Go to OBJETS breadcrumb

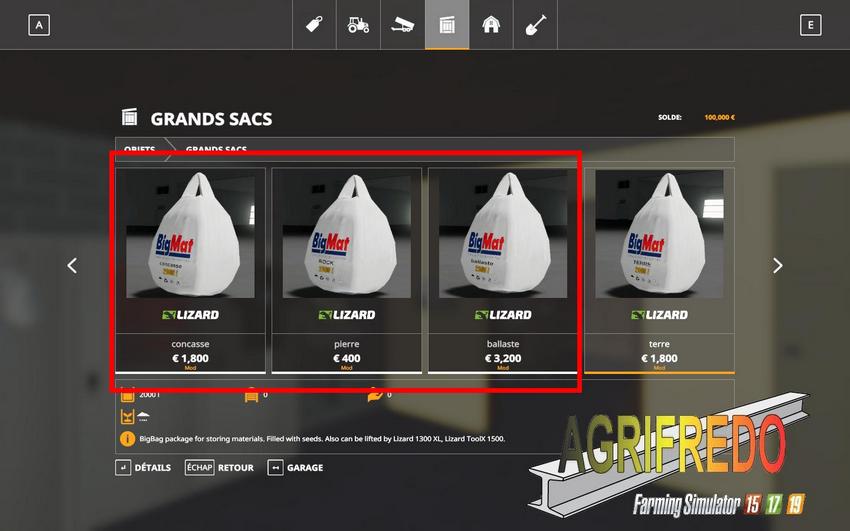click(139, 149)
